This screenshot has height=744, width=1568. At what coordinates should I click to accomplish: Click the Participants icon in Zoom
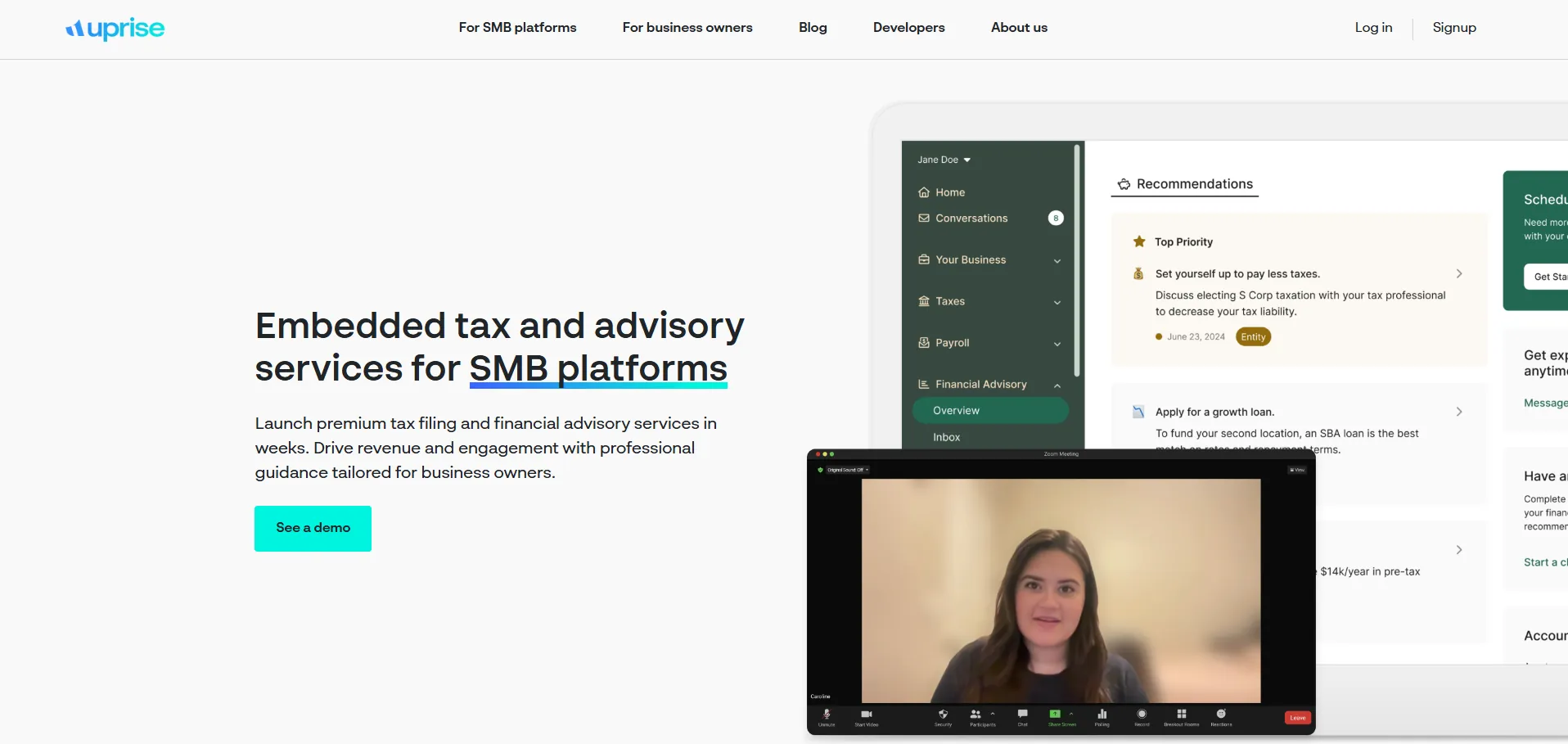pos(975,715)
